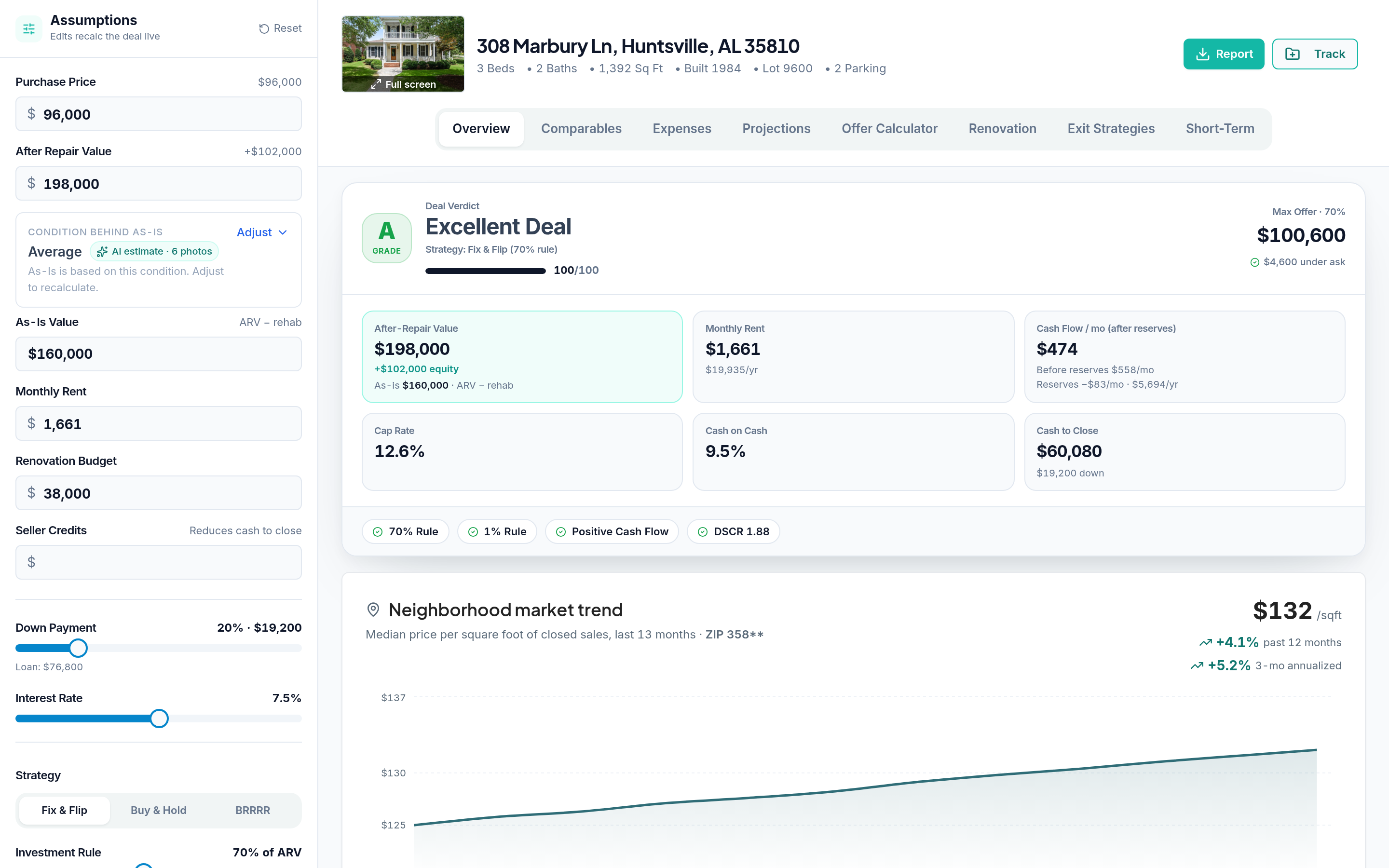Click the 1% Rule chip

tap(497, 531)
